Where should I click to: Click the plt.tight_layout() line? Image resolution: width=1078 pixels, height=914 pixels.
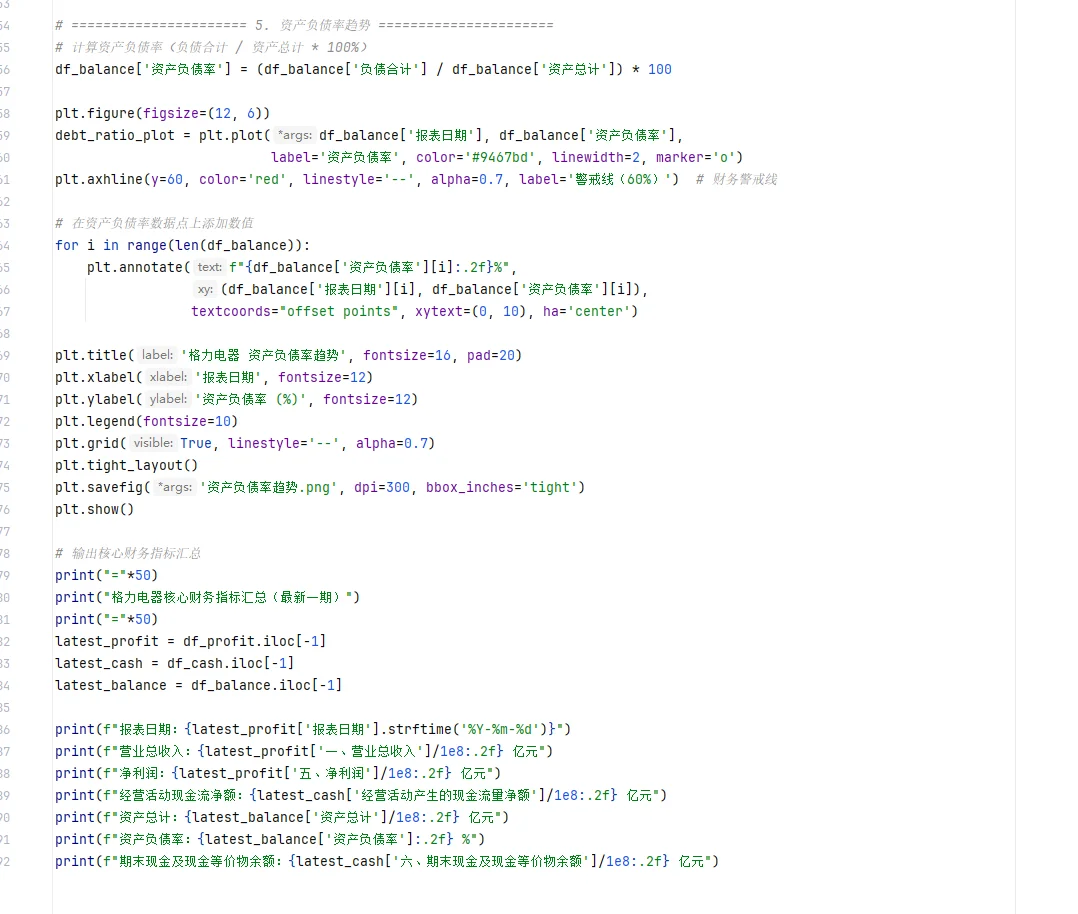click(x=126, y=466)
